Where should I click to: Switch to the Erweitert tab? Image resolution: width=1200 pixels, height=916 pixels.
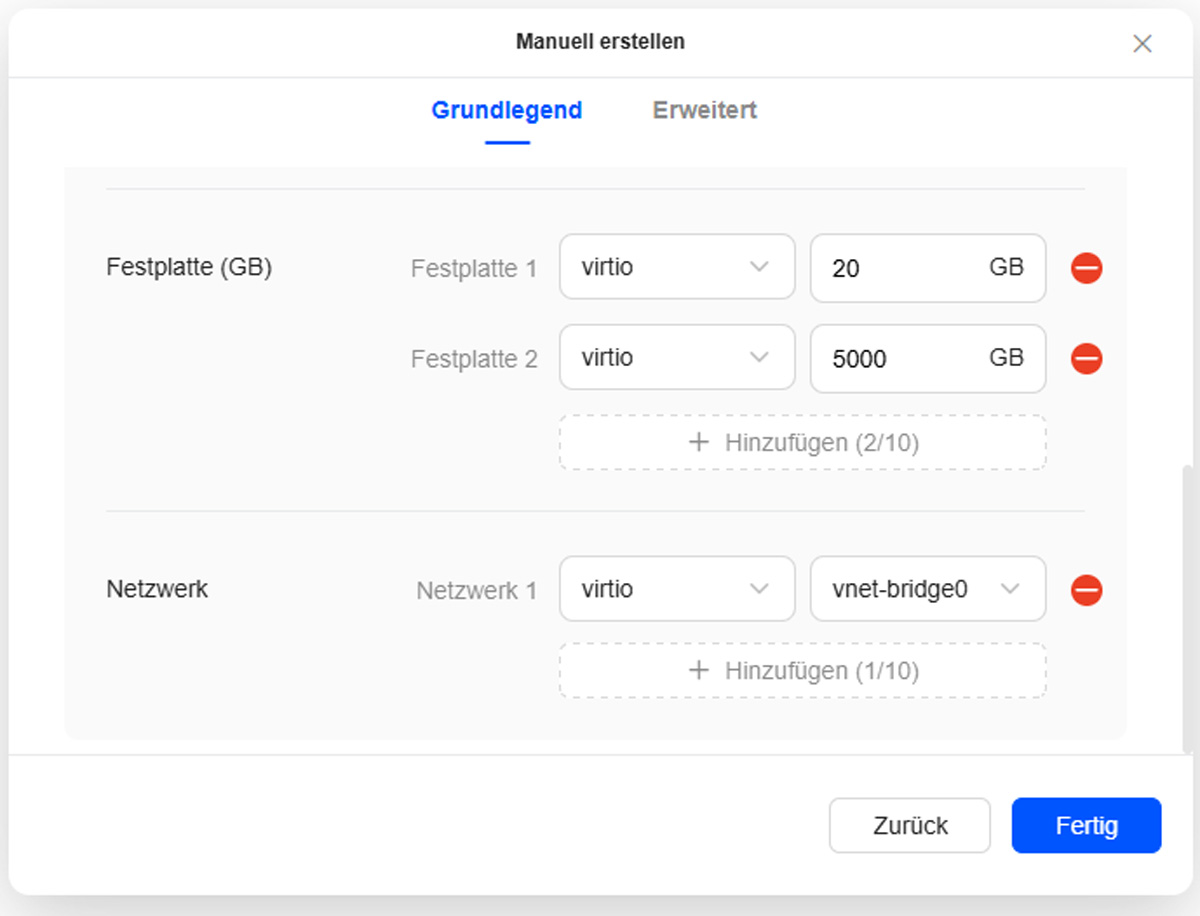coord(704,110)
